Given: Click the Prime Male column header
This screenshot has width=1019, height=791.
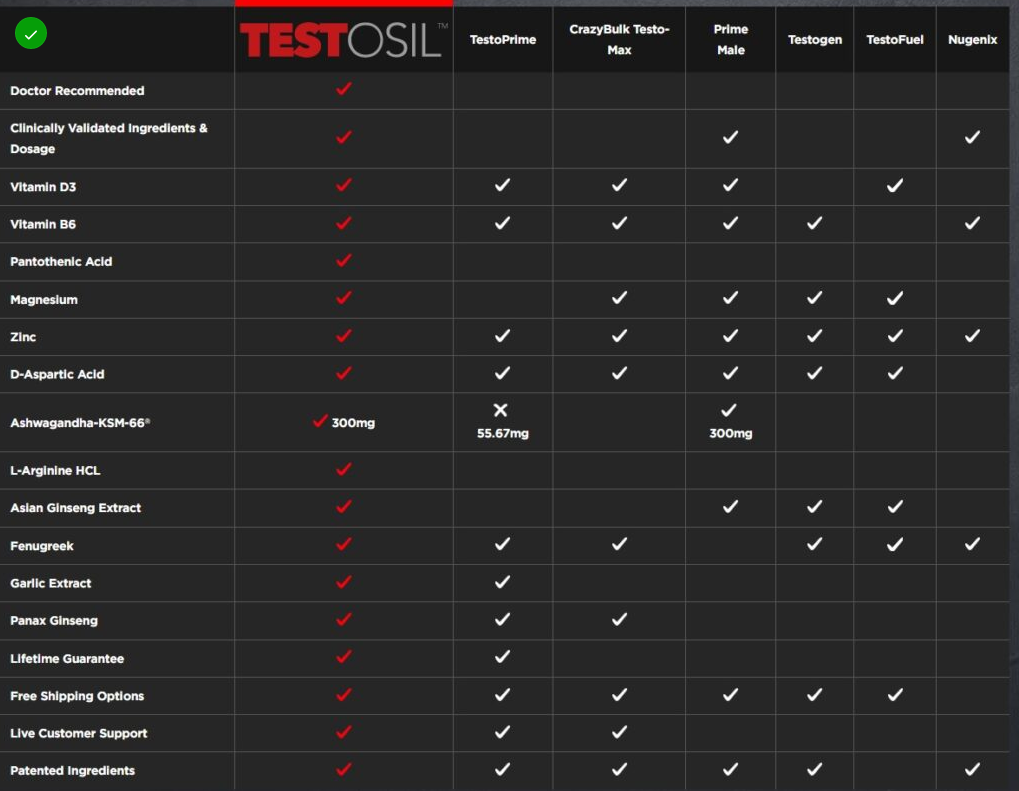Looking at the screenshot, I should 730,40.
